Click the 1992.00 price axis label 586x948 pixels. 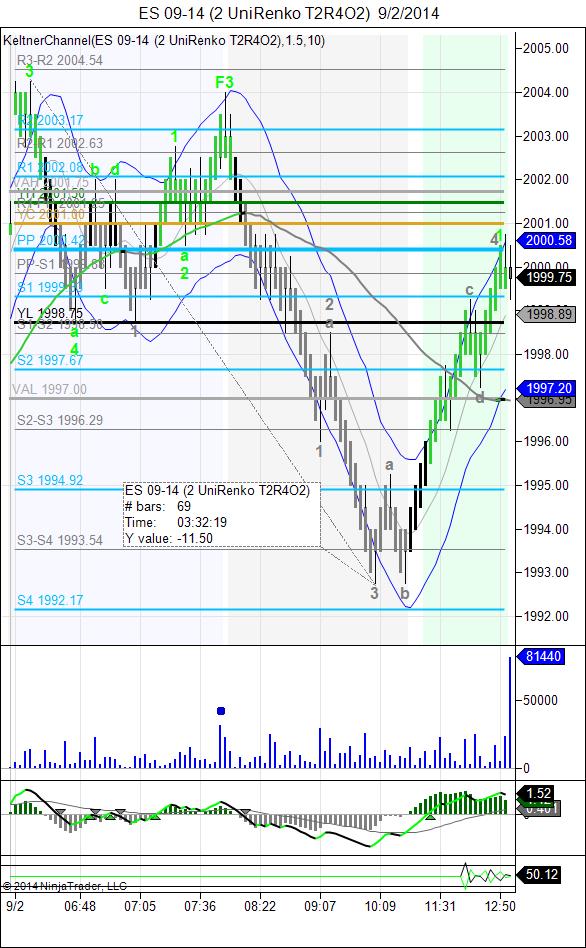tap(546, 616)
